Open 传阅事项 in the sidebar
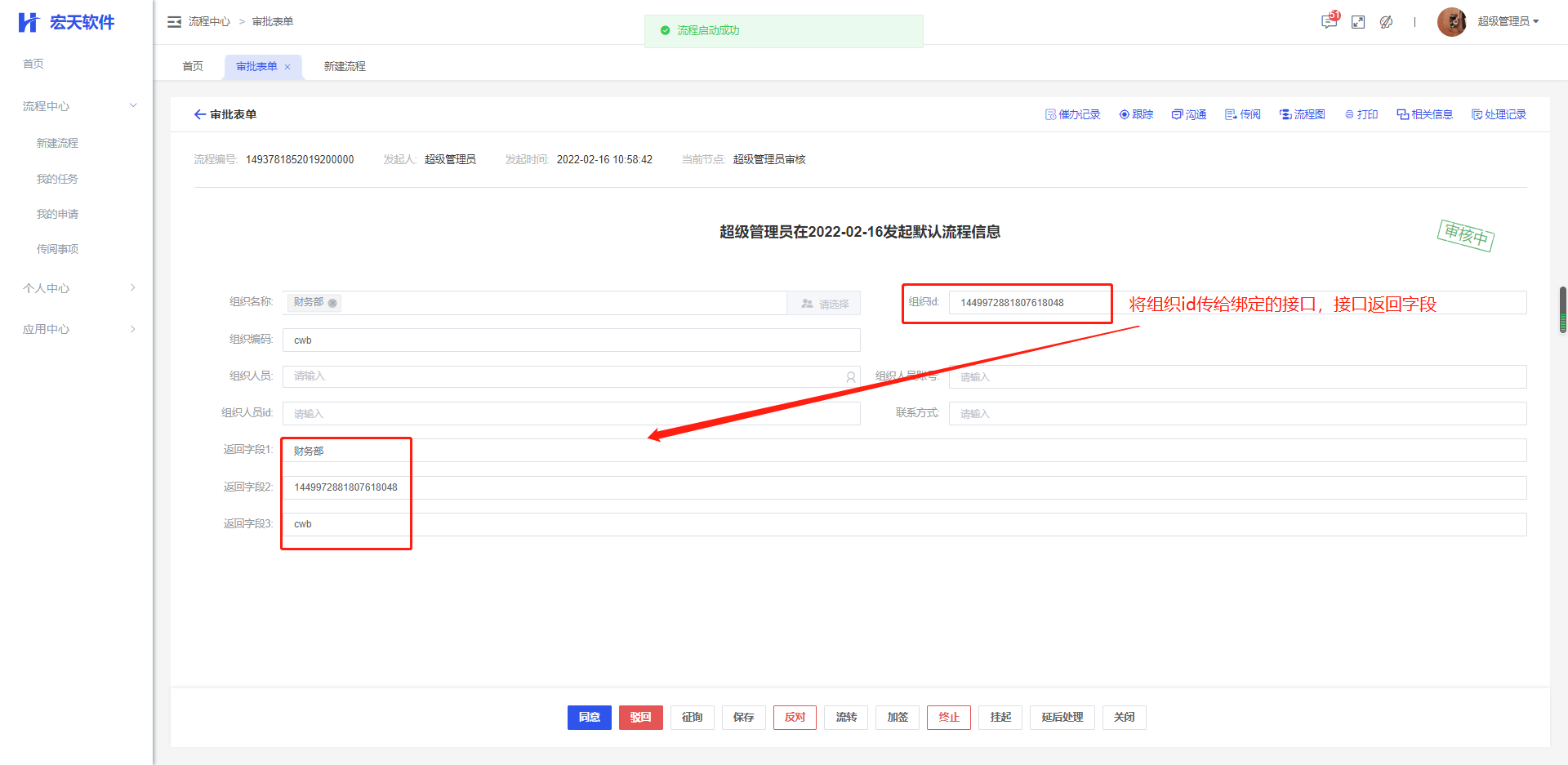 57,249
